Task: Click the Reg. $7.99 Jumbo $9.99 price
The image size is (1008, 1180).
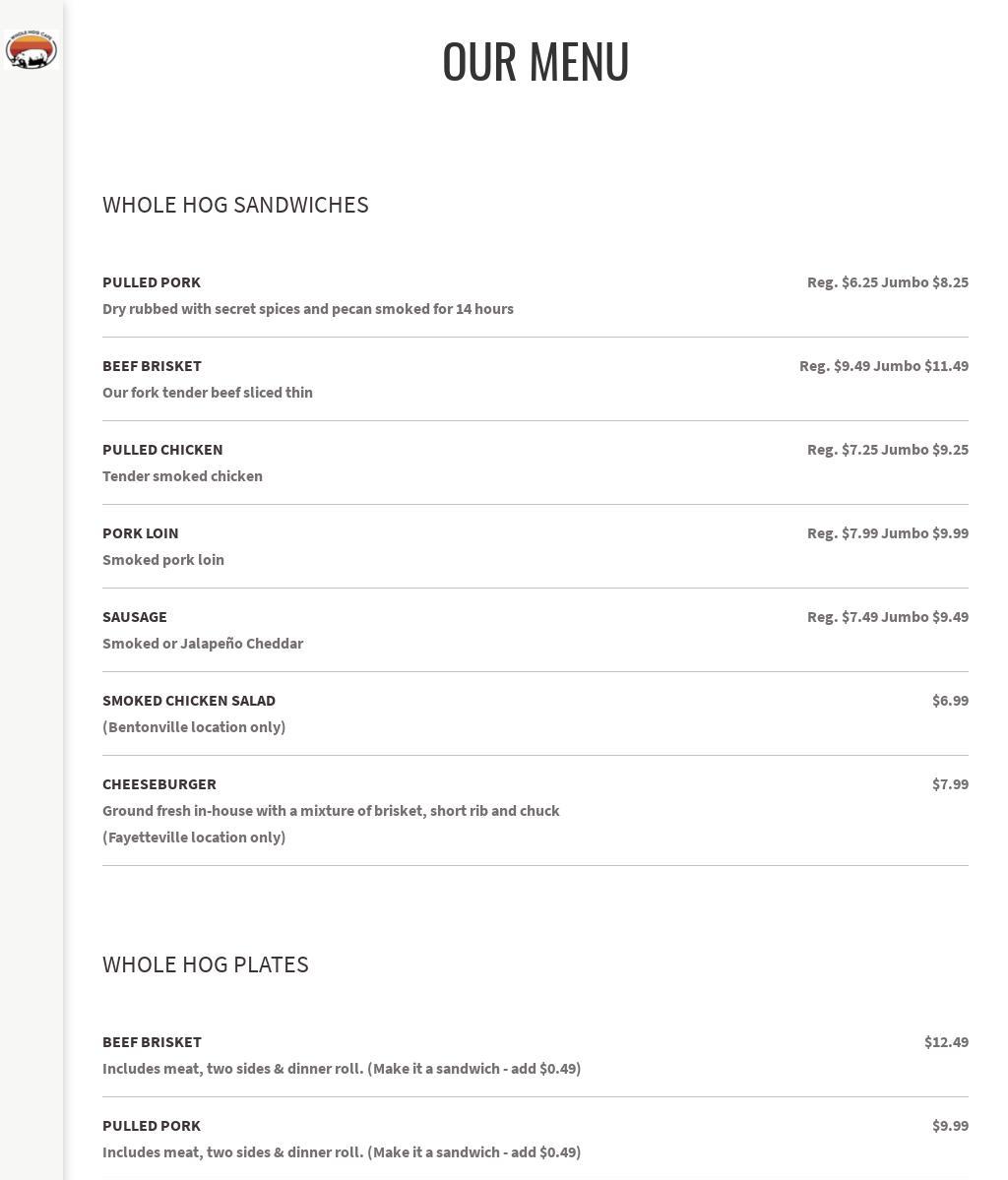Action: (887, 533)
